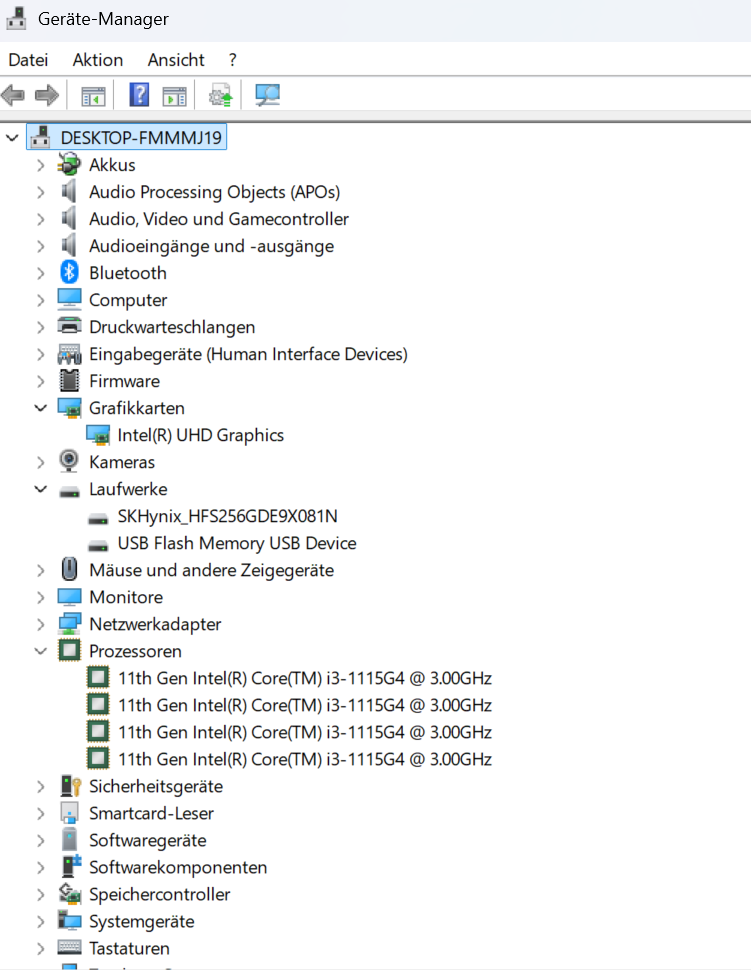
Task: Select Audioeingänge und -ausgänge label
Action: click(x=212, y=246)
